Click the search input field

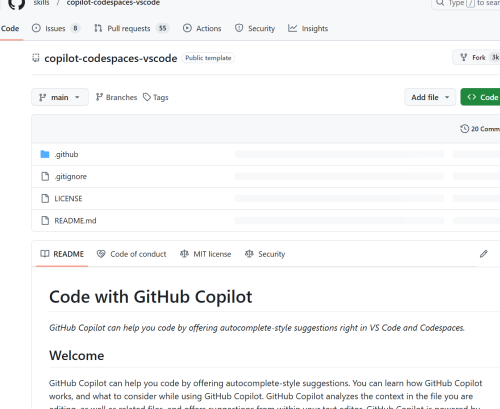466,3
